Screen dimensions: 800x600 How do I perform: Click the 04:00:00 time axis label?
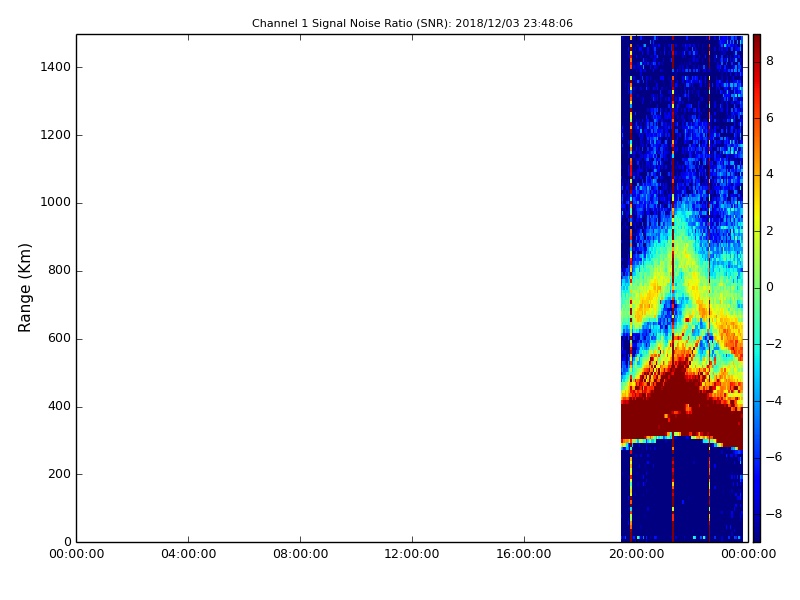[x=189, y=554]
